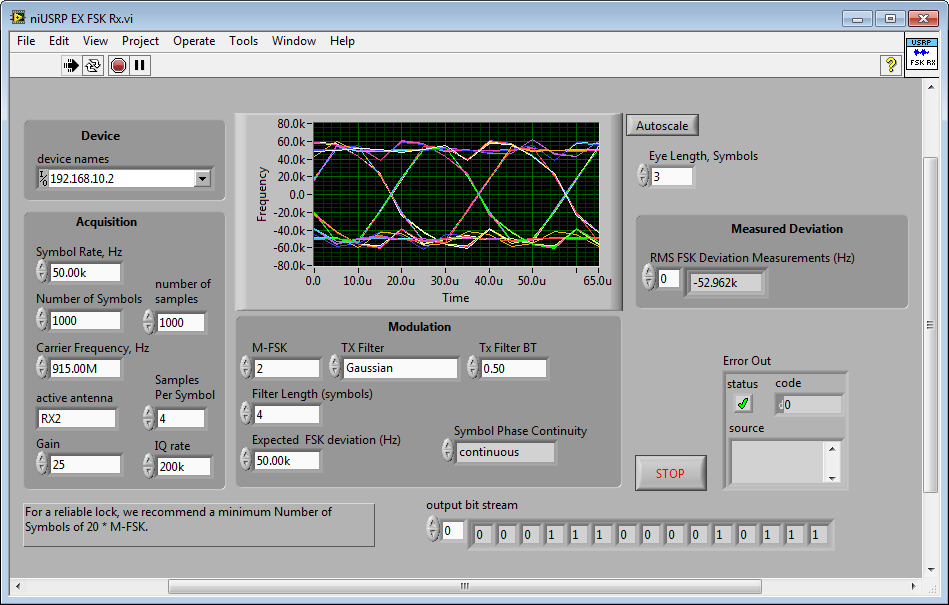Click the LabVIEW icon in title bar
Viewport: 949px width, 605px height.
click(x=18, y=18)
